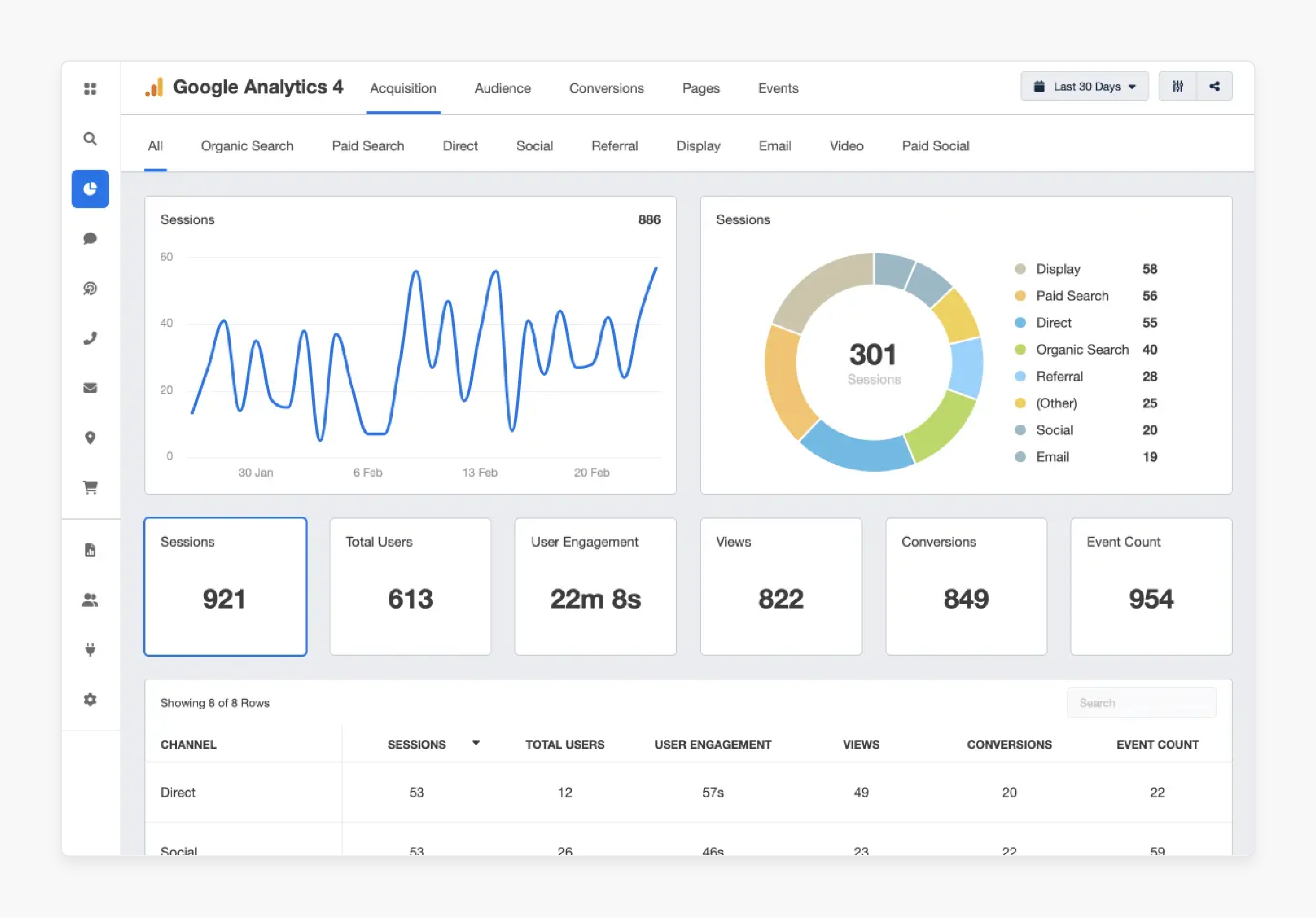Select the Views 822 metric card
The image size is (1316, 918).
click(781, 587)
